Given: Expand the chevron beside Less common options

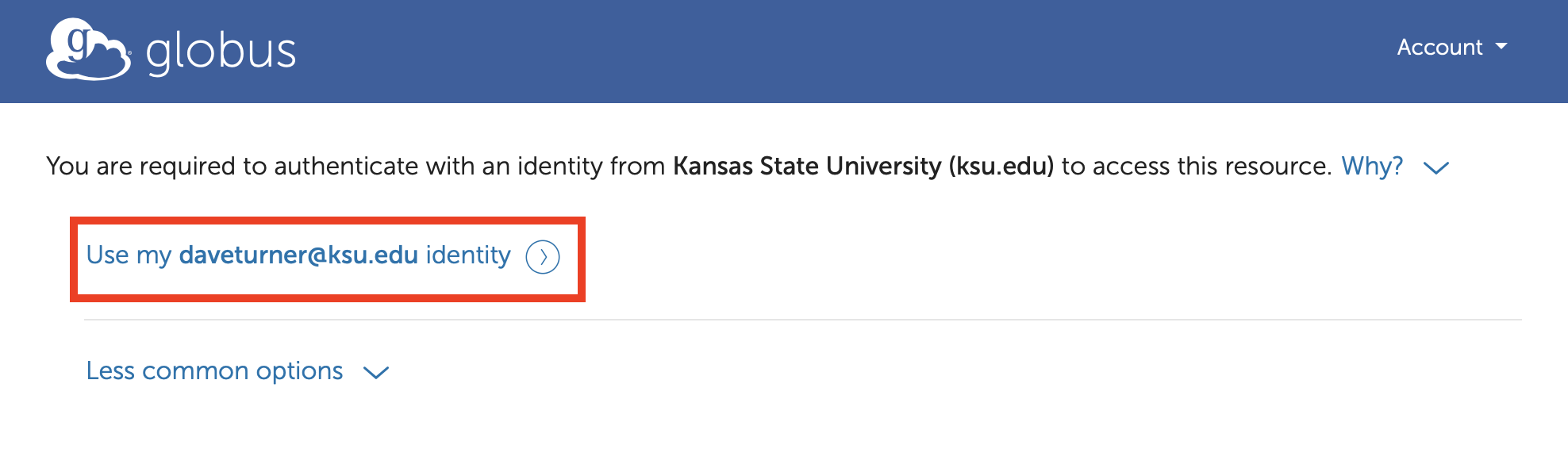Looking at the screenshot, I should pyautogui.click(x=375, y=372).
